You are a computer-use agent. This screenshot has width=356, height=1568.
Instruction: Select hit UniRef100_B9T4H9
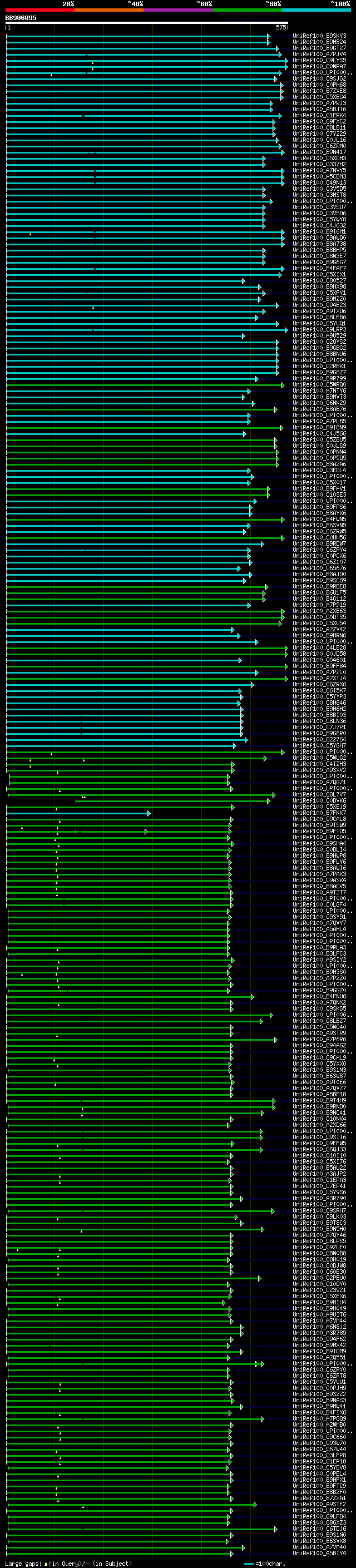pyautogui.click(x=319, y=1101)
